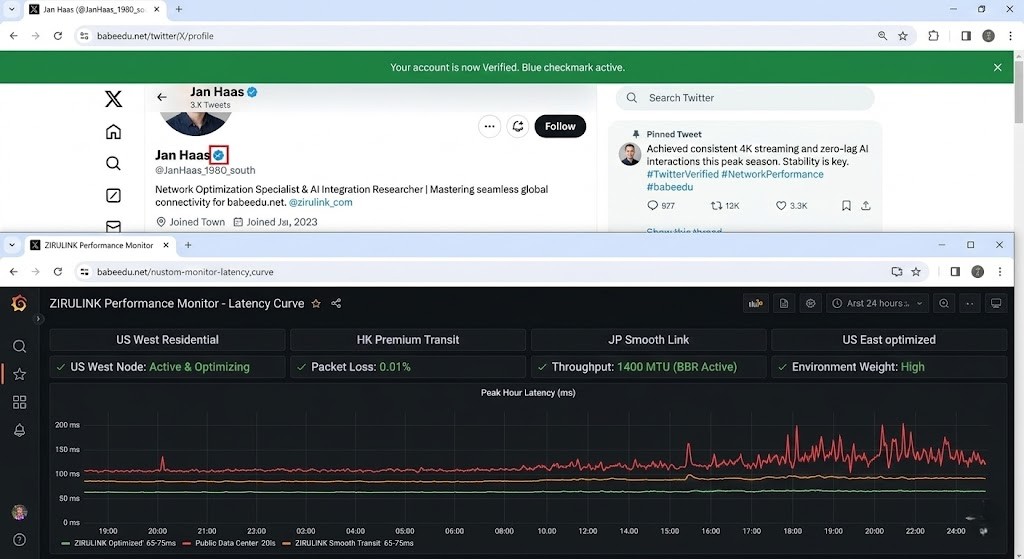Screen dimensions: 1024x559
Task: Open the Grafana alerting bell icon
Action: pos(19,430)
